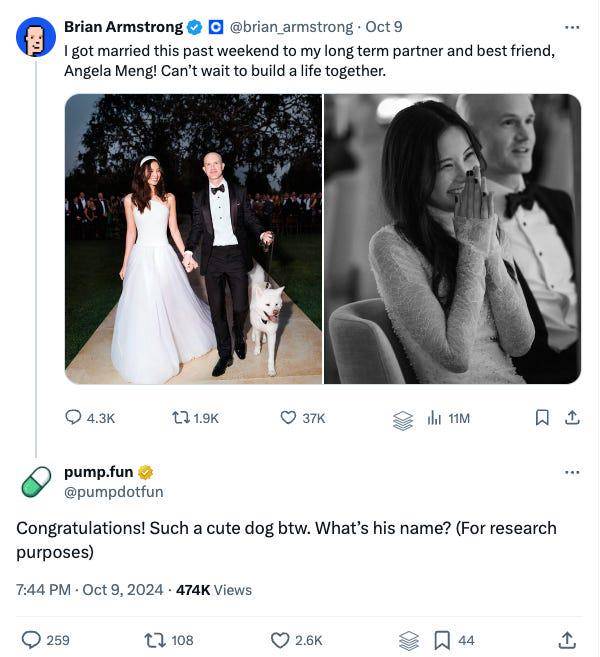Open Brian Armstrong's profile avatar
This screenshot has height=657, width=600.
[x=36, y=37]
